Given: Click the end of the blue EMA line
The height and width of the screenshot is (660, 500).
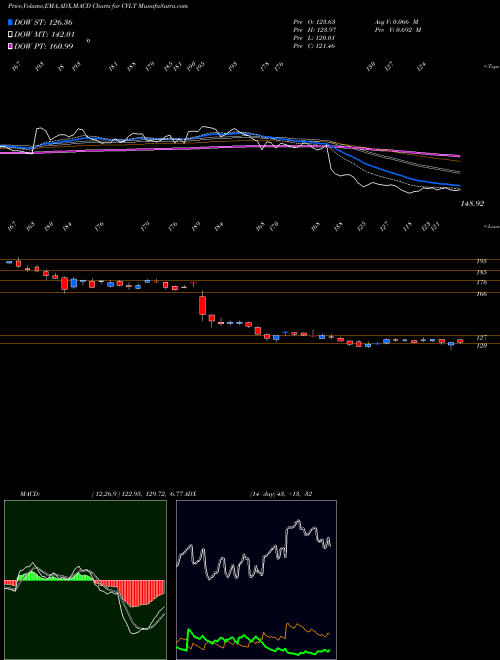Looking at the screenshot, I should [x=459, y=186].
